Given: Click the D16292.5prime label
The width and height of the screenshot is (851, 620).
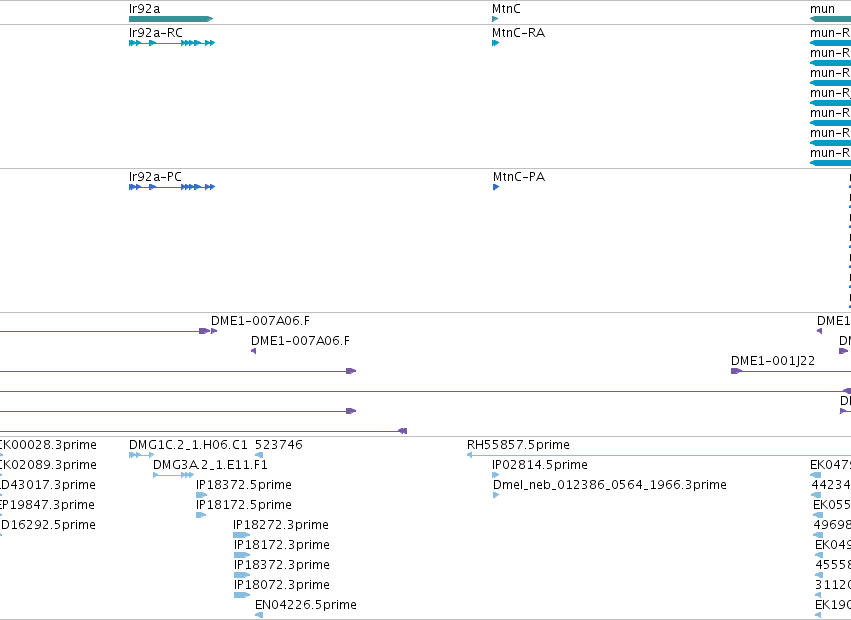Looking at the screenshot, I should click(48, 525).
